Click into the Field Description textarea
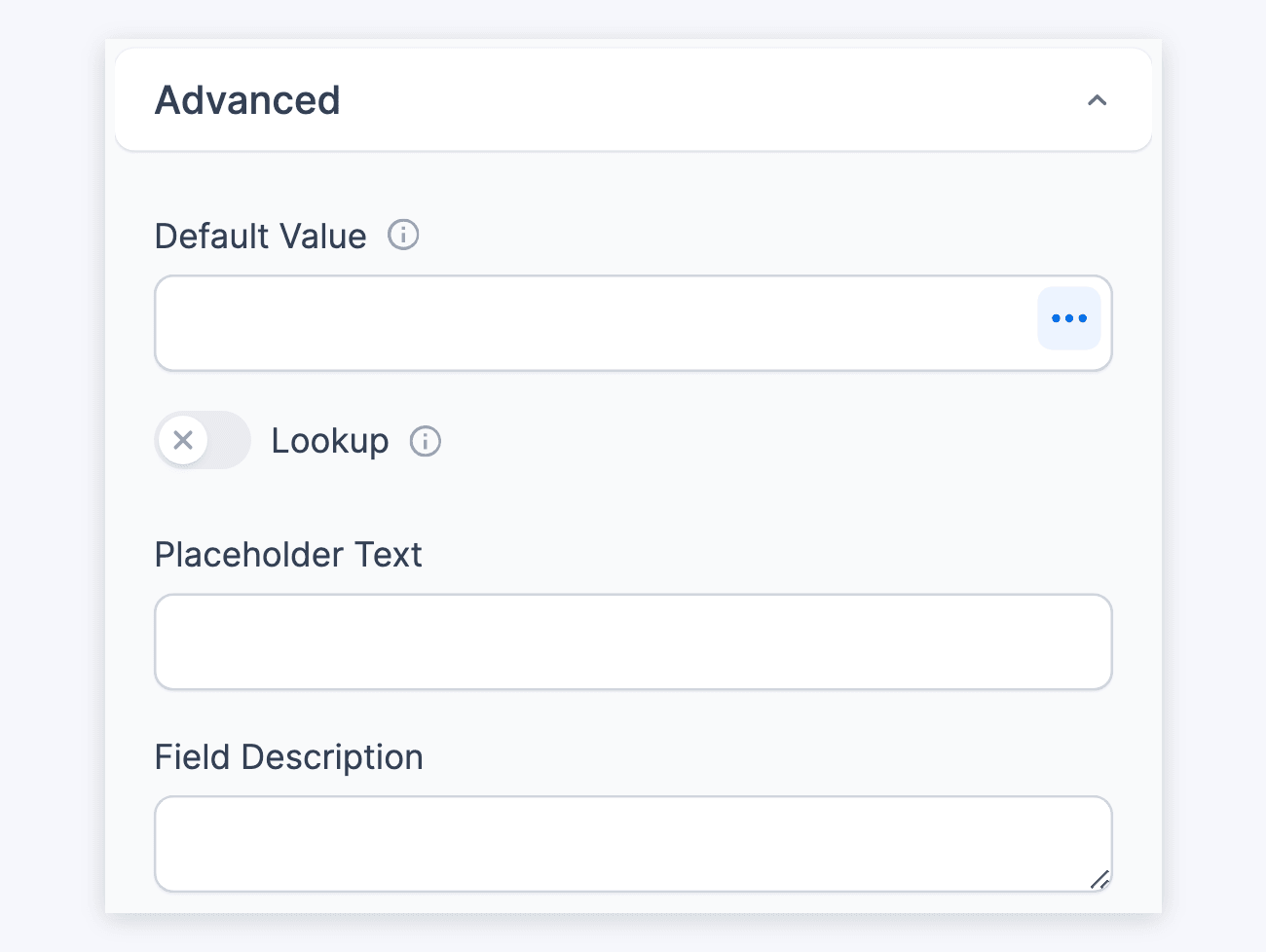This screenshot has height=952, width=1266. click(x=633, y=844)
